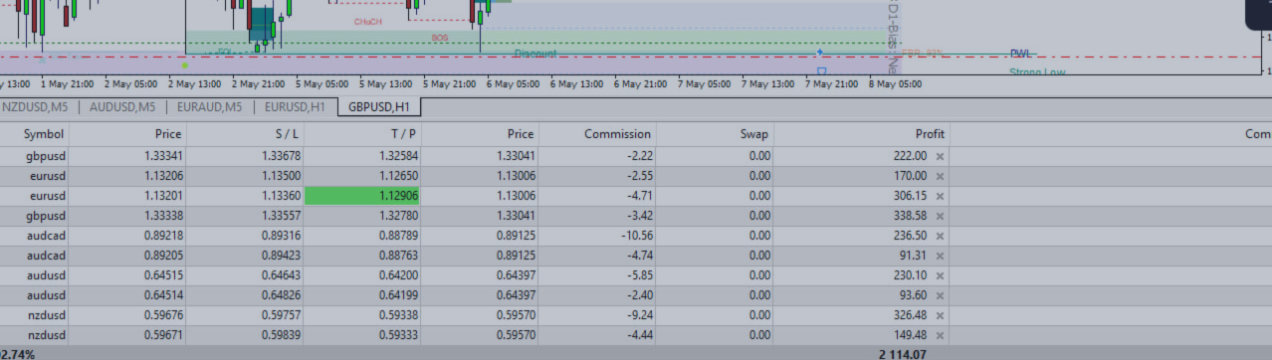Switch to the EURUSD,H1 chart tab
Viewport: 1272px width, 360px height.
tap(295, 107)
